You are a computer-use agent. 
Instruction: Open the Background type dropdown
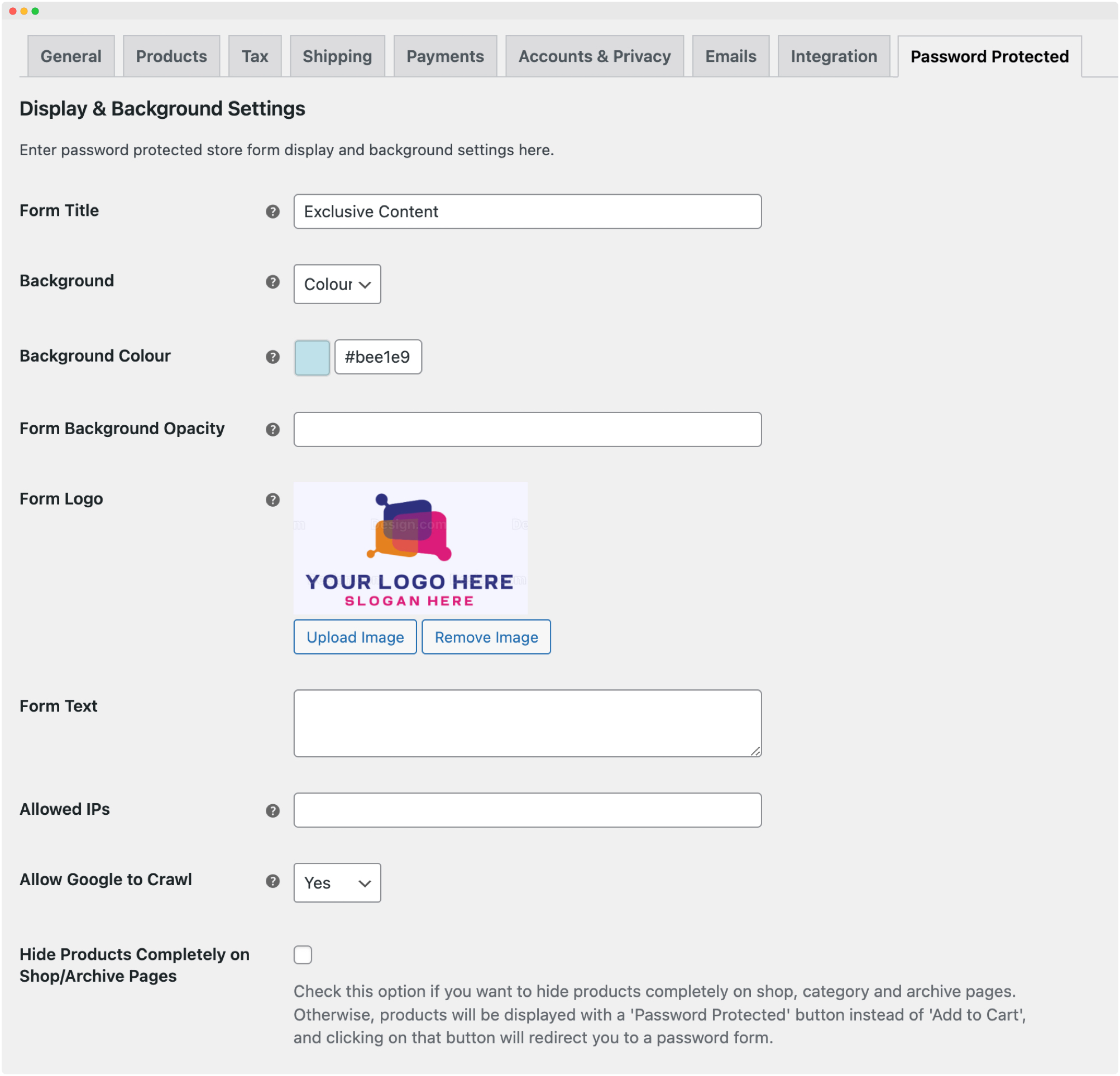337,284
